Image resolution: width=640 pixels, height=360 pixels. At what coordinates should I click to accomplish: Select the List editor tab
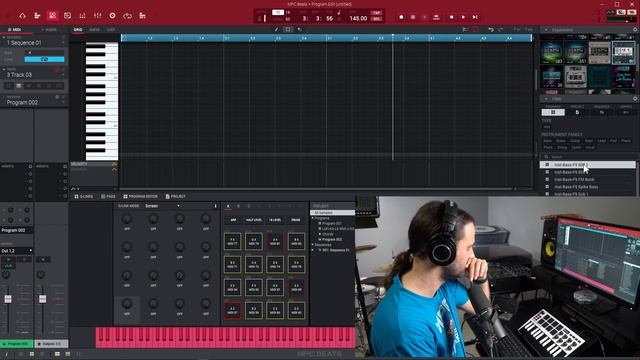[x=111, y=30]
